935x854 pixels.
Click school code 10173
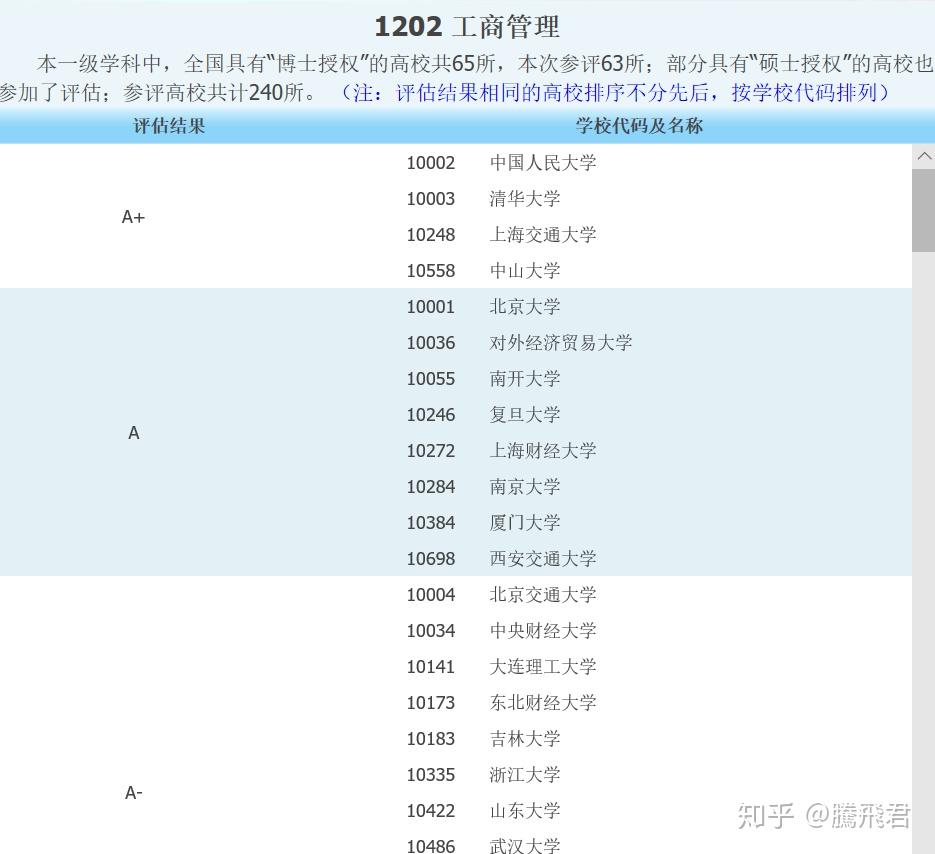pyautogui.click(x=431, y=703)
